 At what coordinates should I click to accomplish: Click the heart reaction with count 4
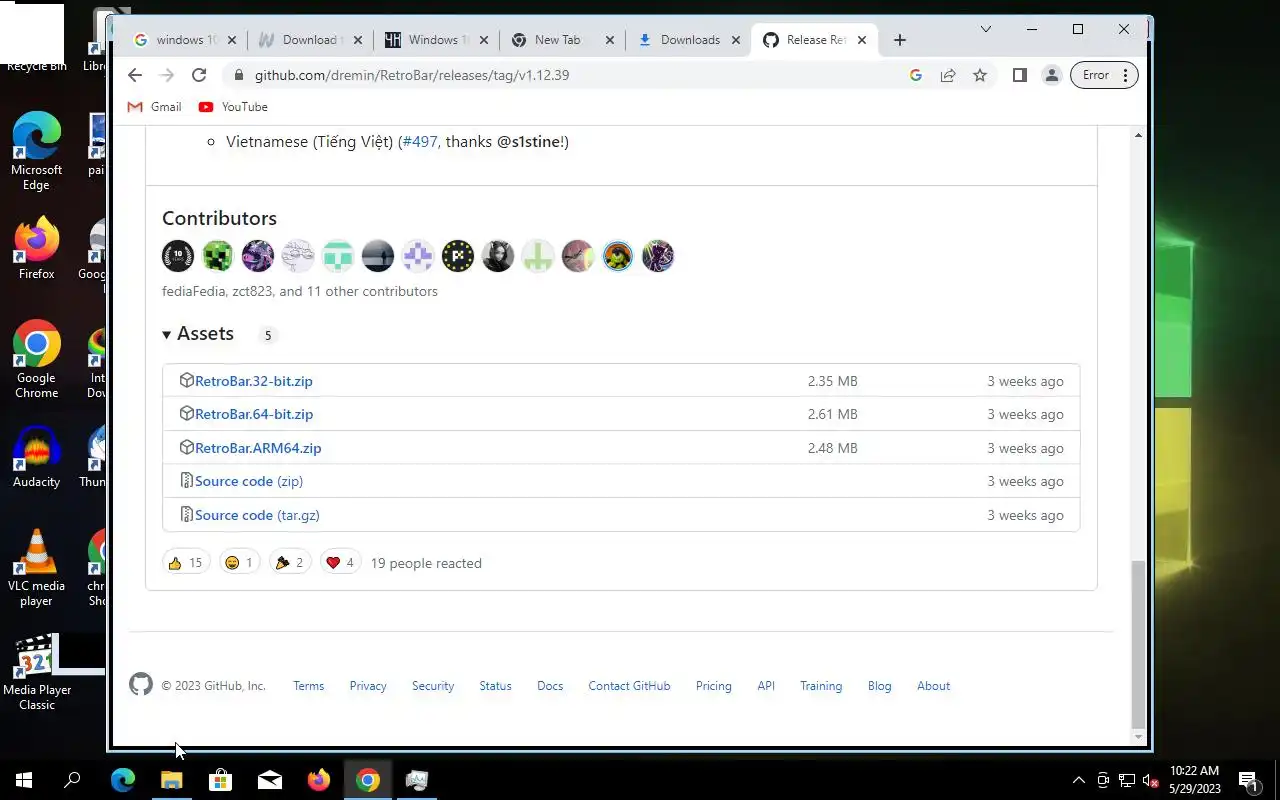point(340,563)
